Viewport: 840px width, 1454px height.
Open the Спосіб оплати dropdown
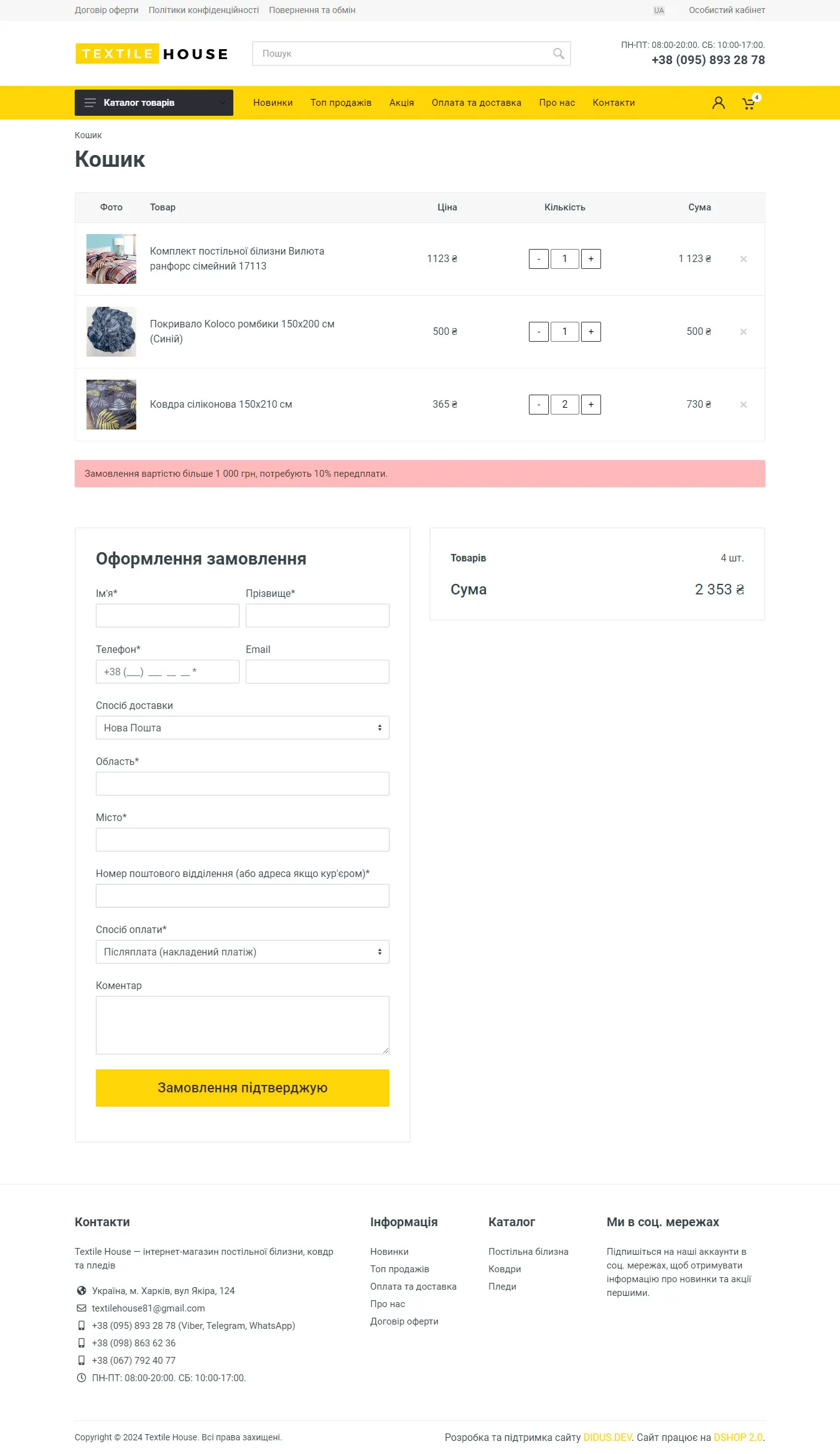[x=243, y=952]
